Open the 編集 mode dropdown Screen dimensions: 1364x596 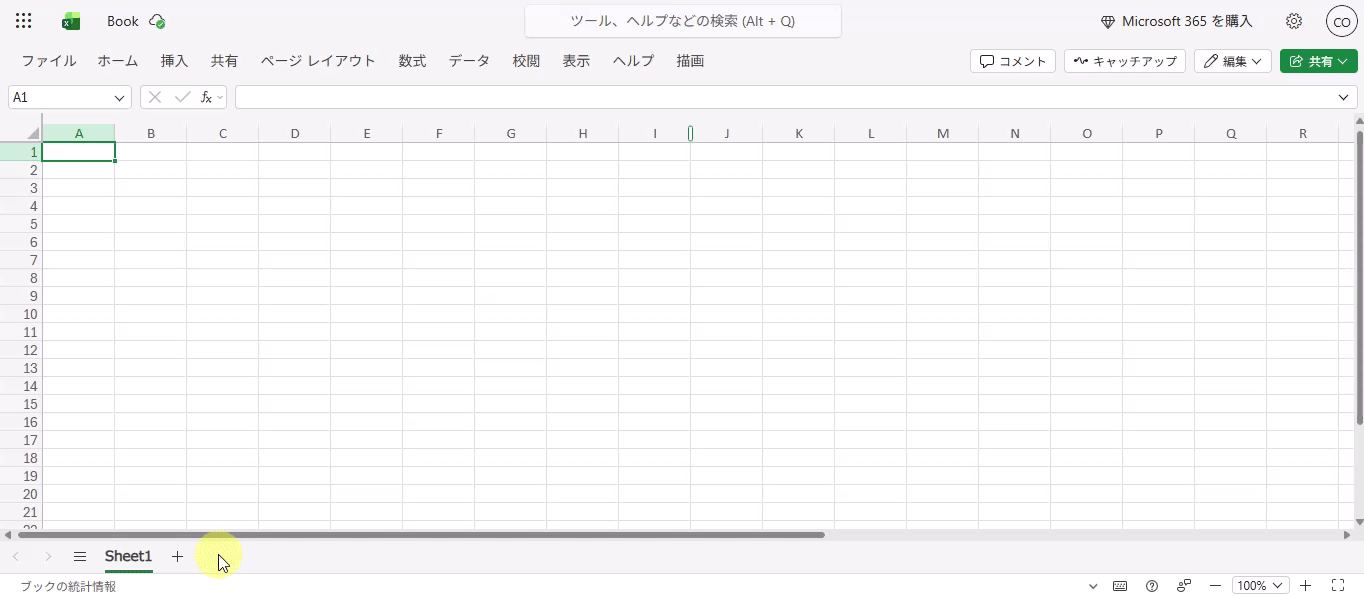click(1232, 61)
